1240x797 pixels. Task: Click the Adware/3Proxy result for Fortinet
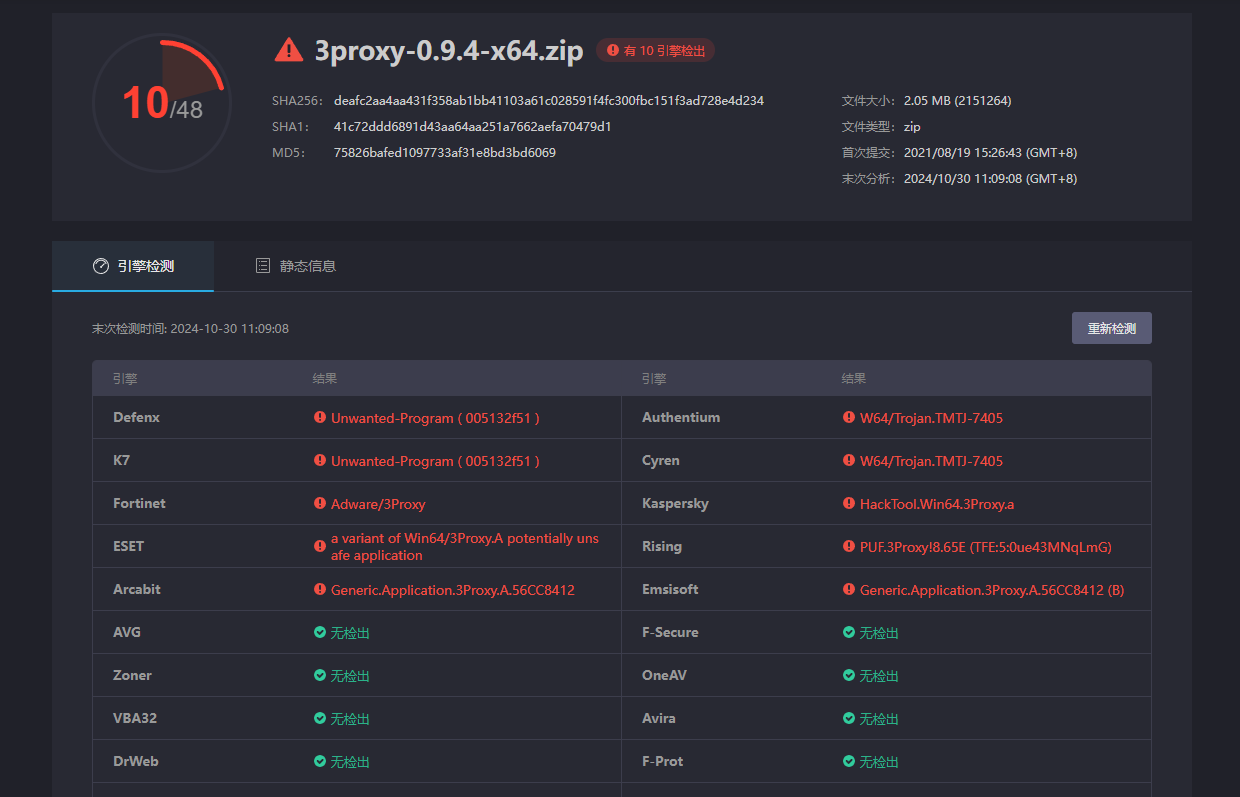(378, 504)
